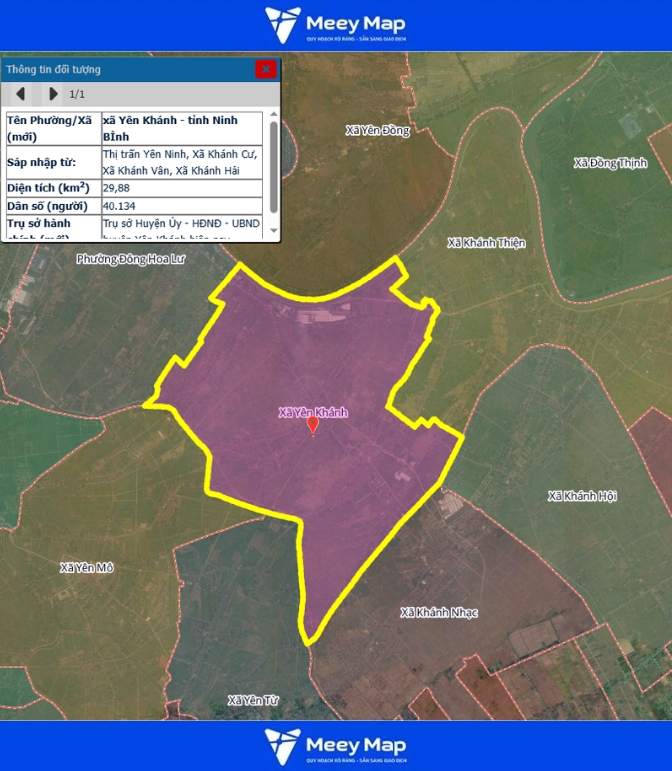This screenshot has height=771, width=672.
Task: Go to the next object record arrow
Action: pos(53,94)
